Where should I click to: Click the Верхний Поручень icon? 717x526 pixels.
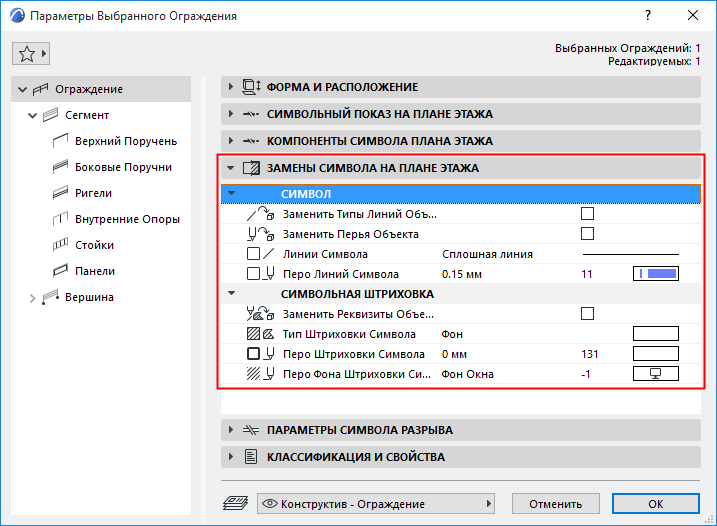point(60,141)
